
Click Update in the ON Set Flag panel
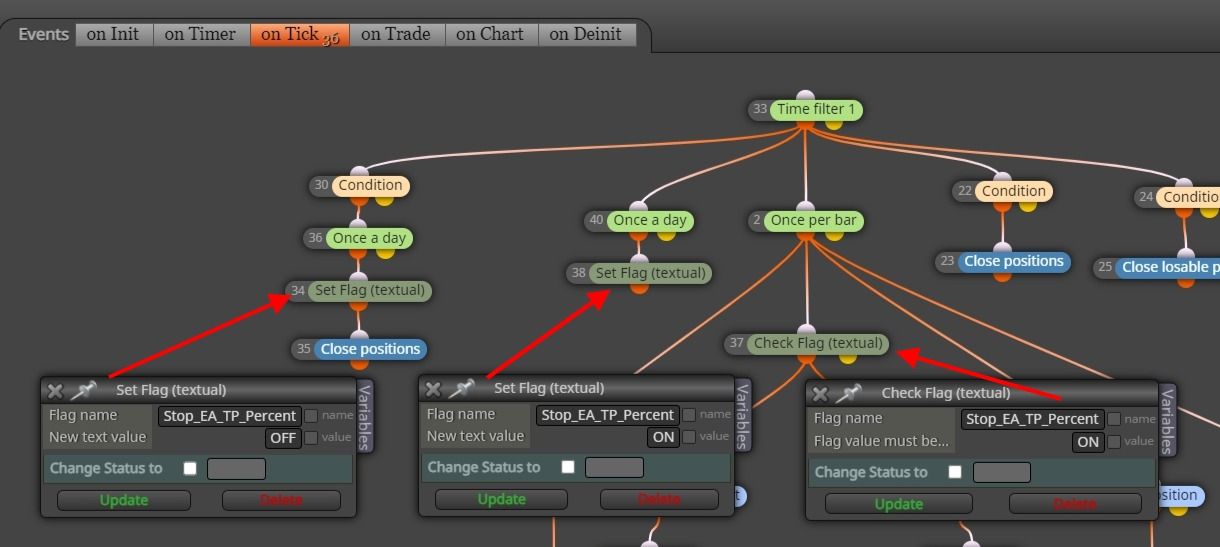point(501,499)
